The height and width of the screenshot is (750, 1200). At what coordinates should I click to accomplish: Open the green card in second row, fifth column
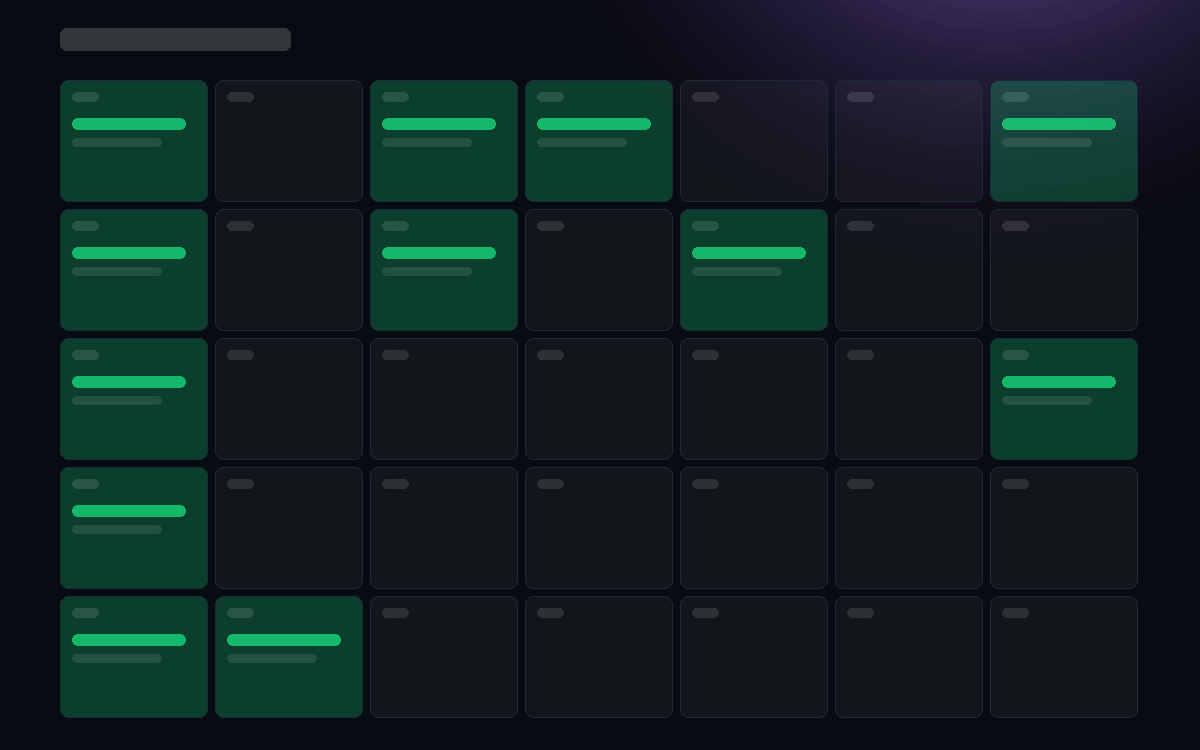coord(754,270)
